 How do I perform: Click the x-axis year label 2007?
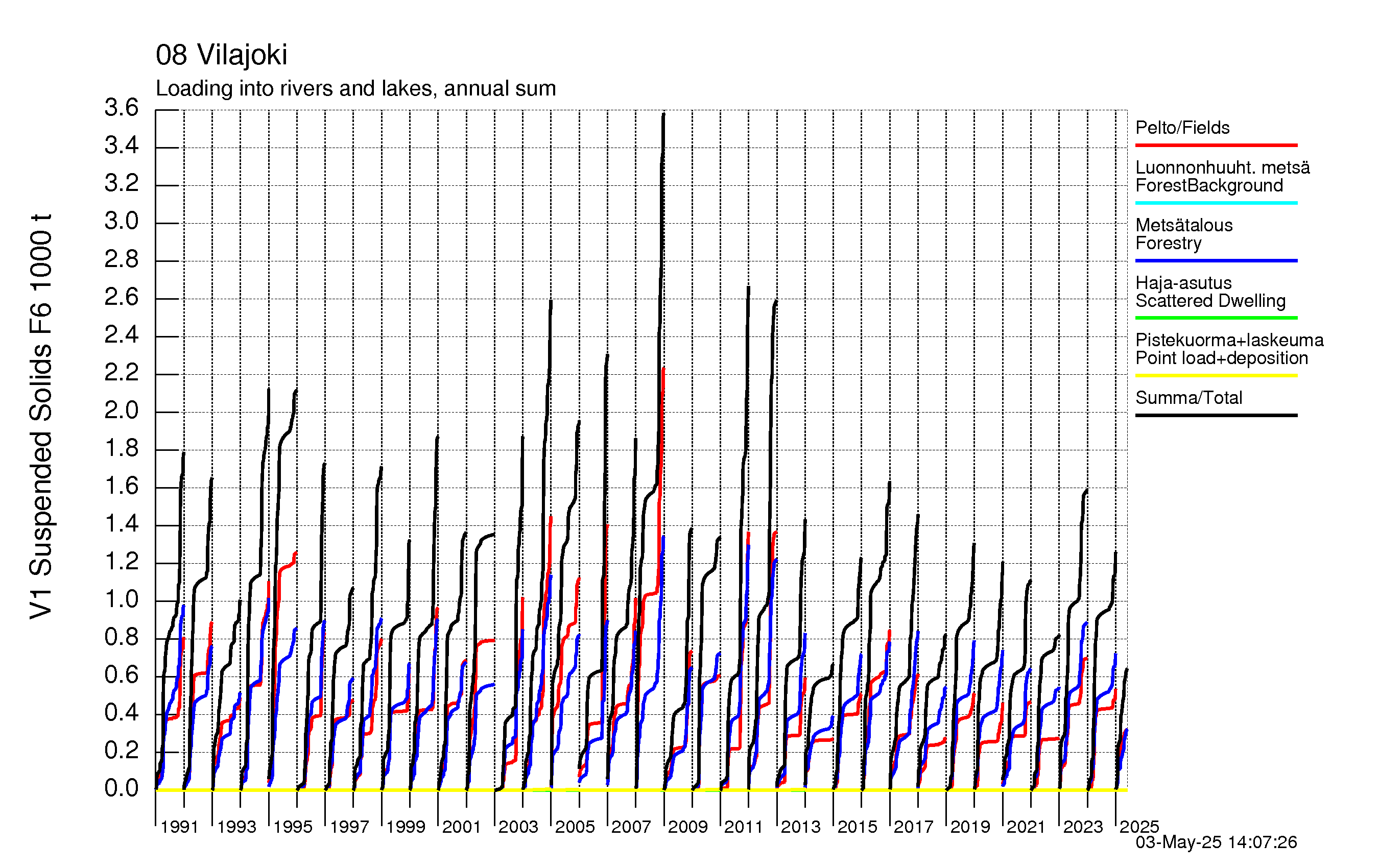631,827
